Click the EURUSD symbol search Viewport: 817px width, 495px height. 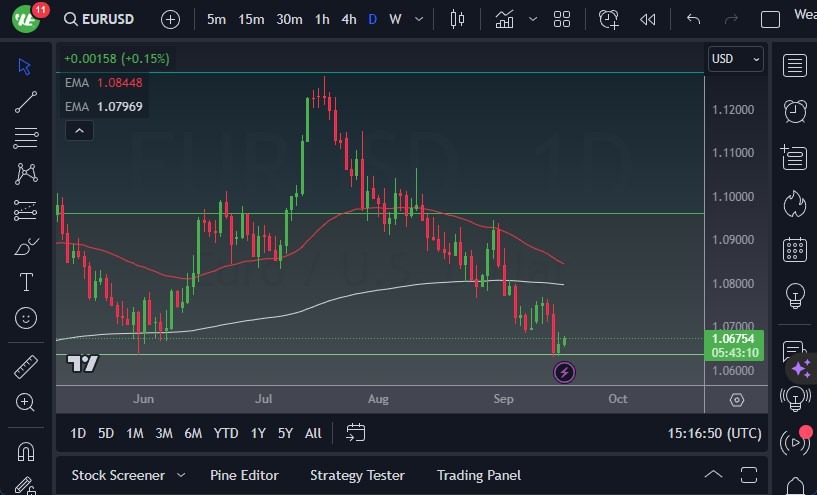click(x=101, y=19)
